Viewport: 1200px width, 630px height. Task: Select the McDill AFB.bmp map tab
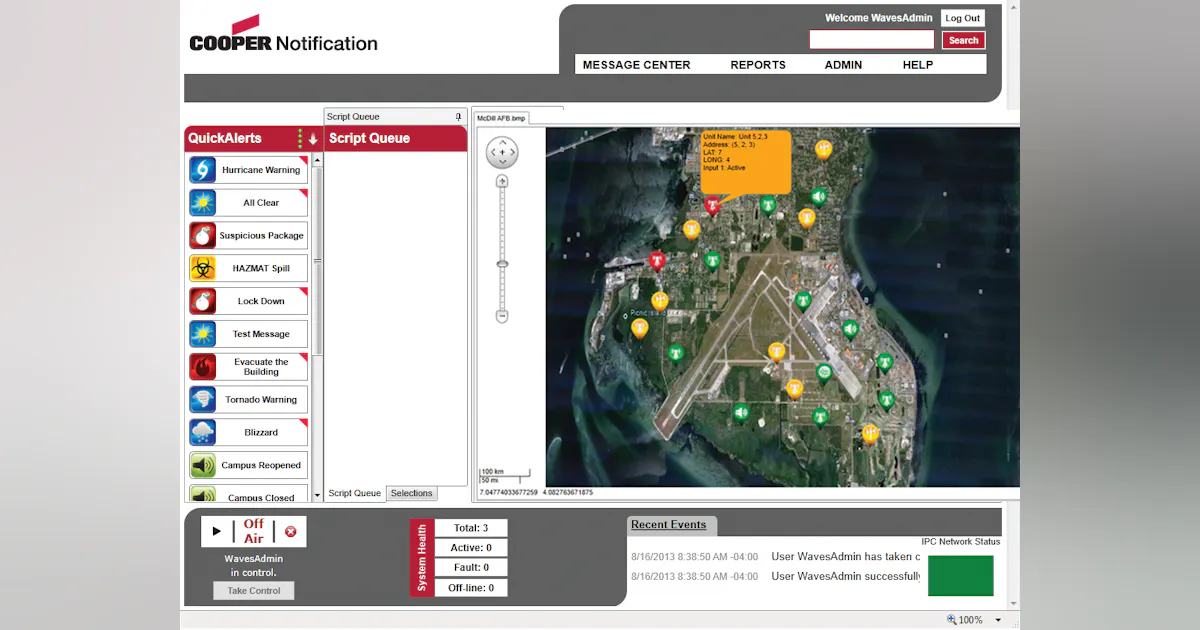(x=501, y=118)
